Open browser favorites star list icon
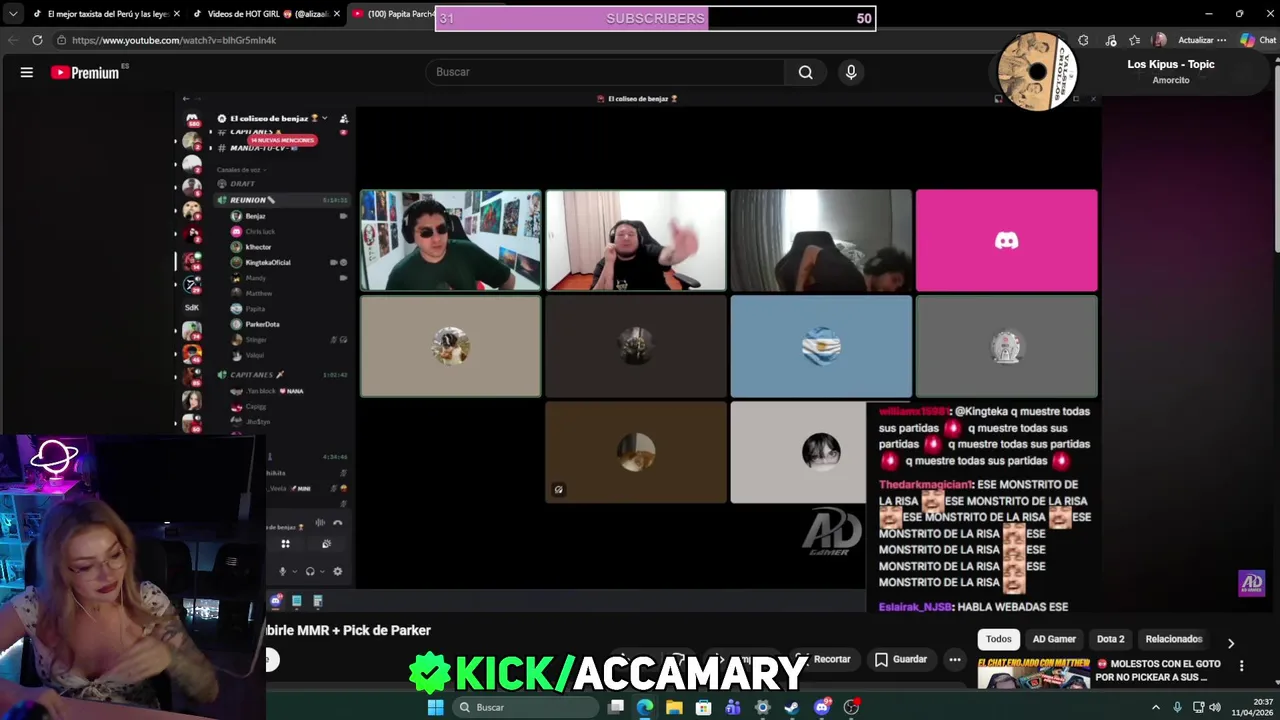This screenshot has width=1280, height=720. [x=1134, y=40]
